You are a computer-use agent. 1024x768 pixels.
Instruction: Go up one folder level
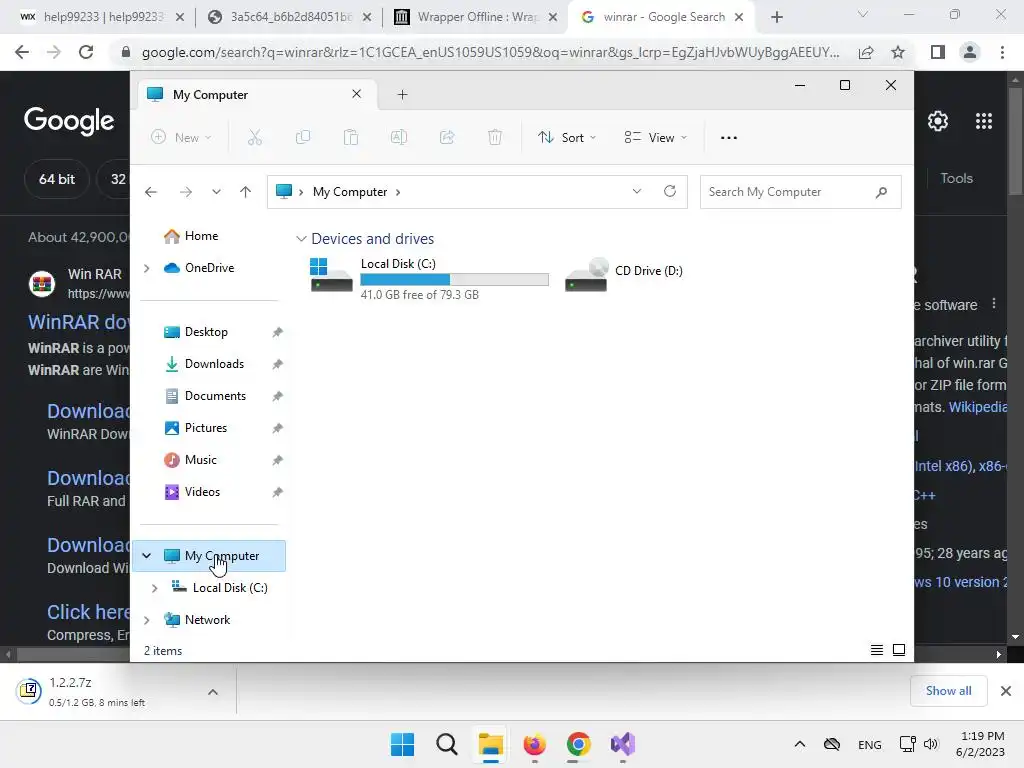[246, 192]
